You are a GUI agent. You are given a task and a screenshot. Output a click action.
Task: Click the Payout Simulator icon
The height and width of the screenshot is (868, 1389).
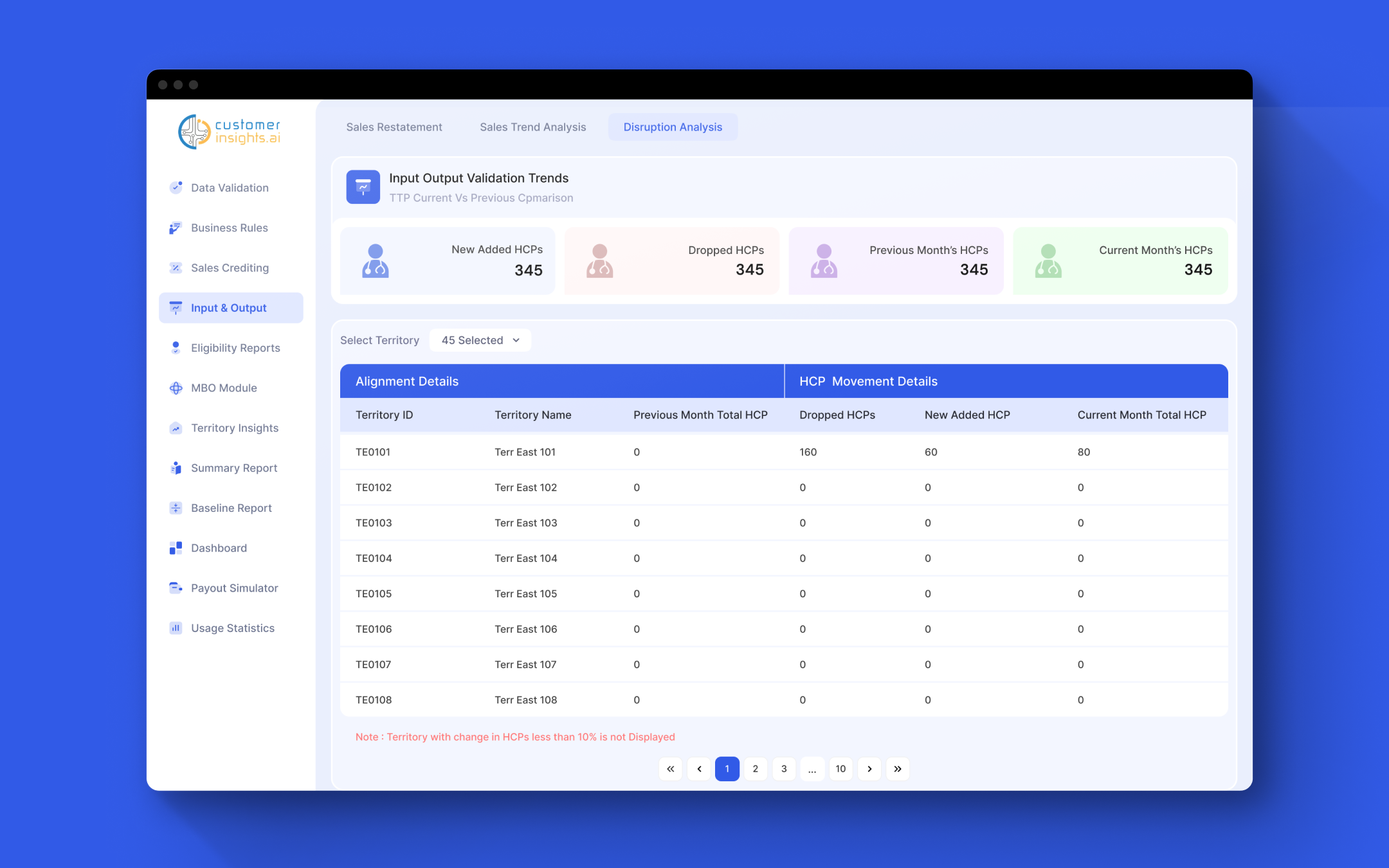[x=176, y=588]
